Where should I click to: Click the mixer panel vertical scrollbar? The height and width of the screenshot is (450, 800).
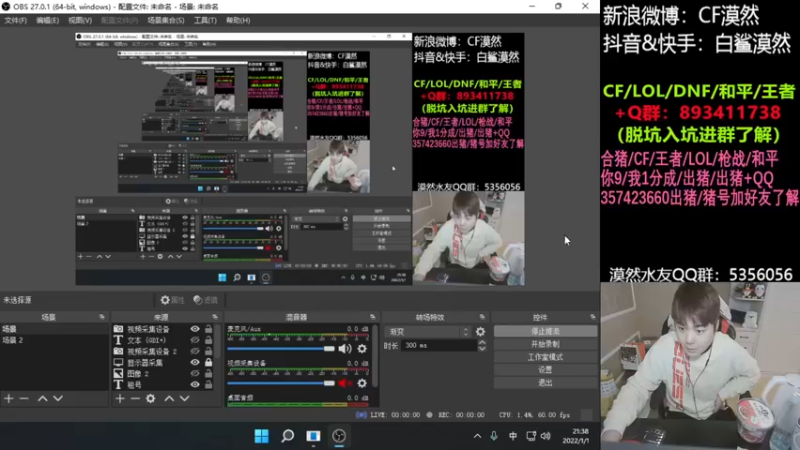376,357
